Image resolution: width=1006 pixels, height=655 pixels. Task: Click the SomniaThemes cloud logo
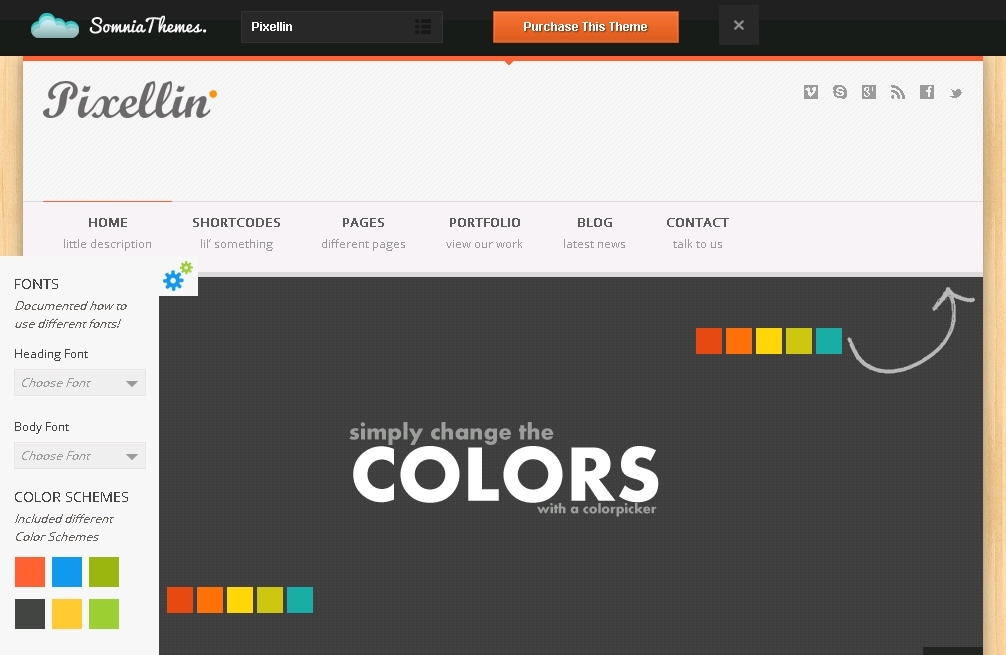(119, 26)
